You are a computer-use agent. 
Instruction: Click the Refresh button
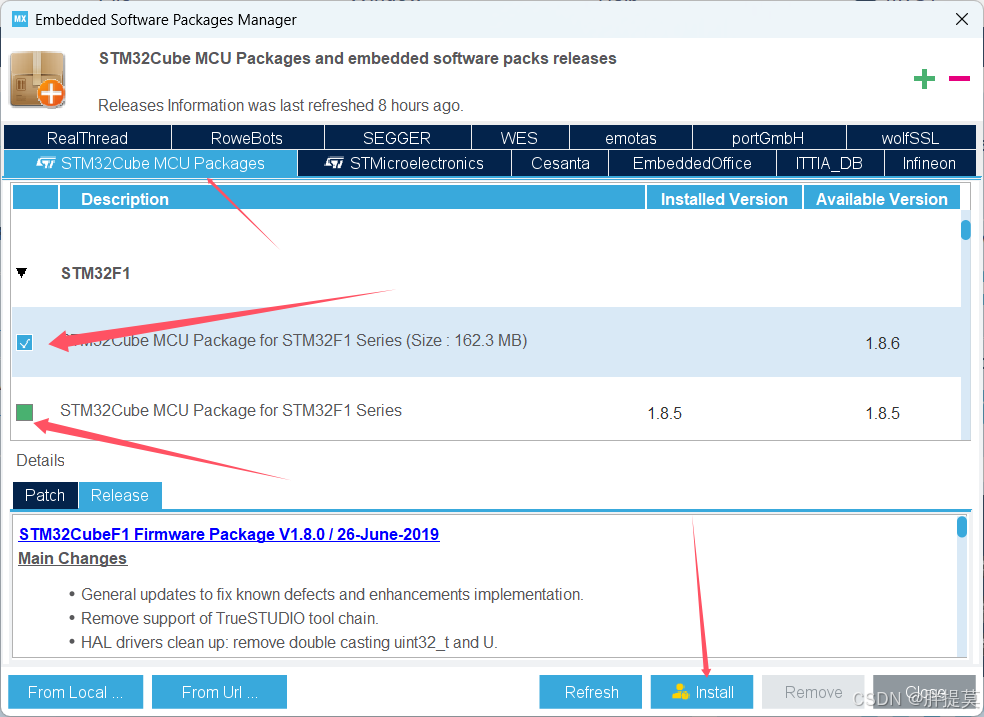[591, 692]
